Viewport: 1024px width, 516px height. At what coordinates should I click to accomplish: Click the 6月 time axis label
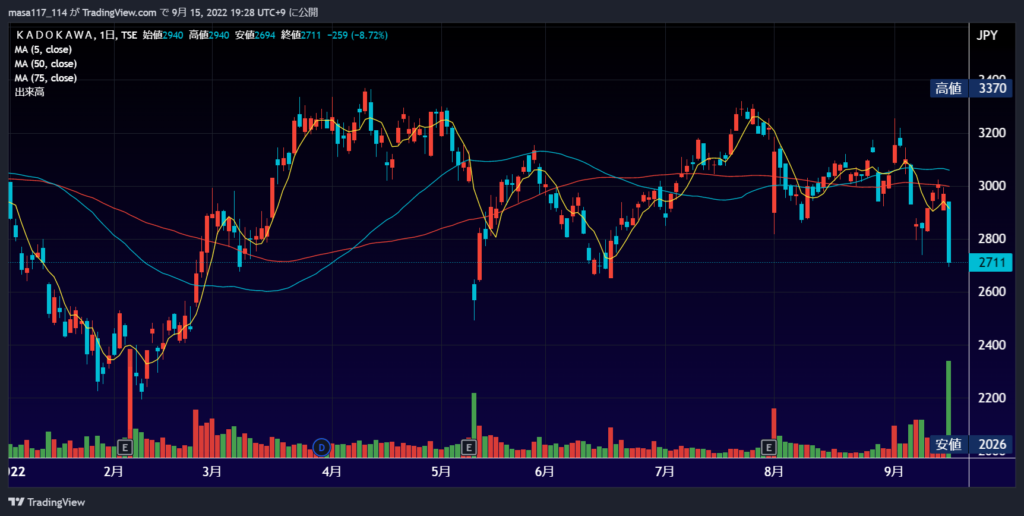pyautogui.click(x=544, y=471)
